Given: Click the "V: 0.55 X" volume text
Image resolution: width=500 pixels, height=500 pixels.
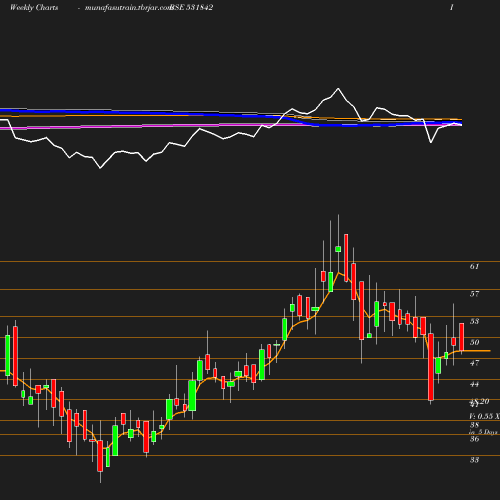Looking at the screenshot, I should coord(484,416).
